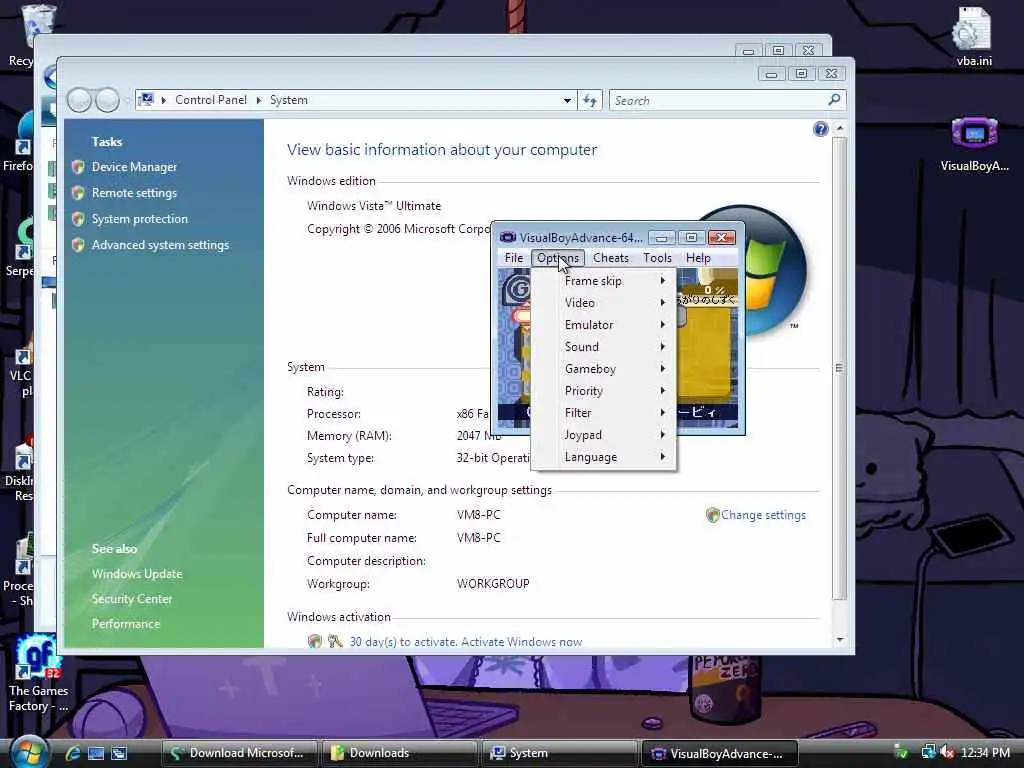Screen dimensions: 1024x768
Task: Open the Gameboy submenu
Action: [x=604, y=369]
